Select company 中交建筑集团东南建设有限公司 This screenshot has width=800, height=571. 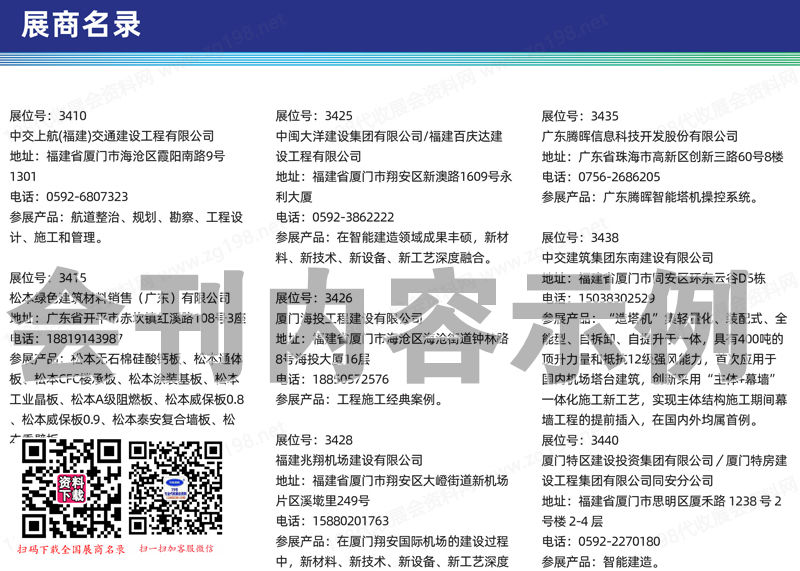click(628, 258)
